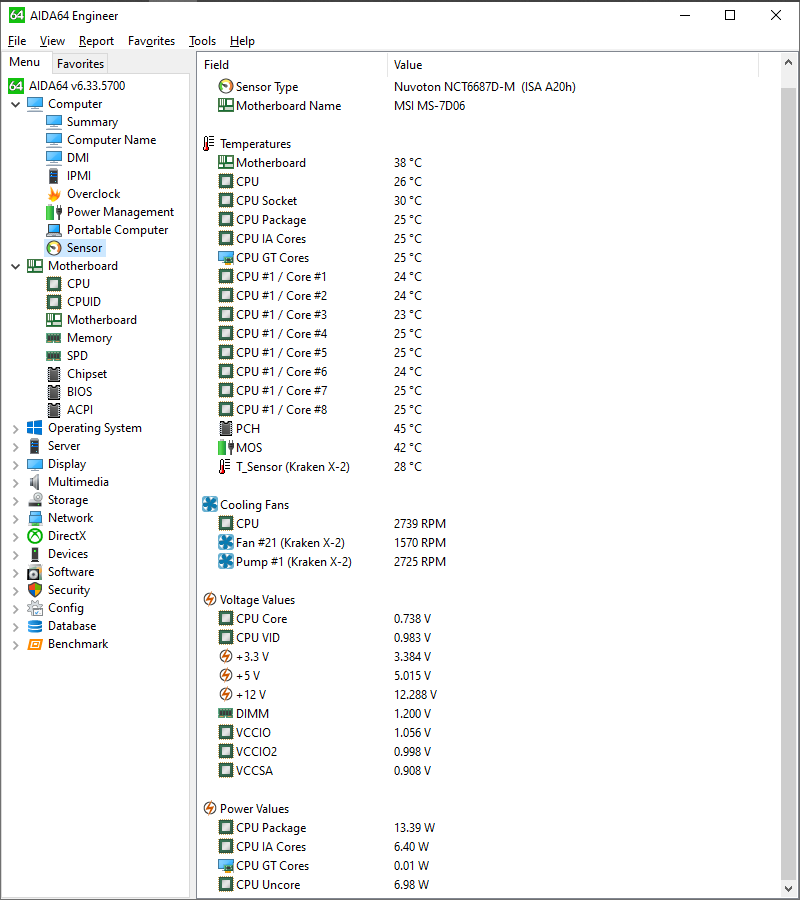
Task: Click the Benchmark icon in tree
Action: [35, 644]
